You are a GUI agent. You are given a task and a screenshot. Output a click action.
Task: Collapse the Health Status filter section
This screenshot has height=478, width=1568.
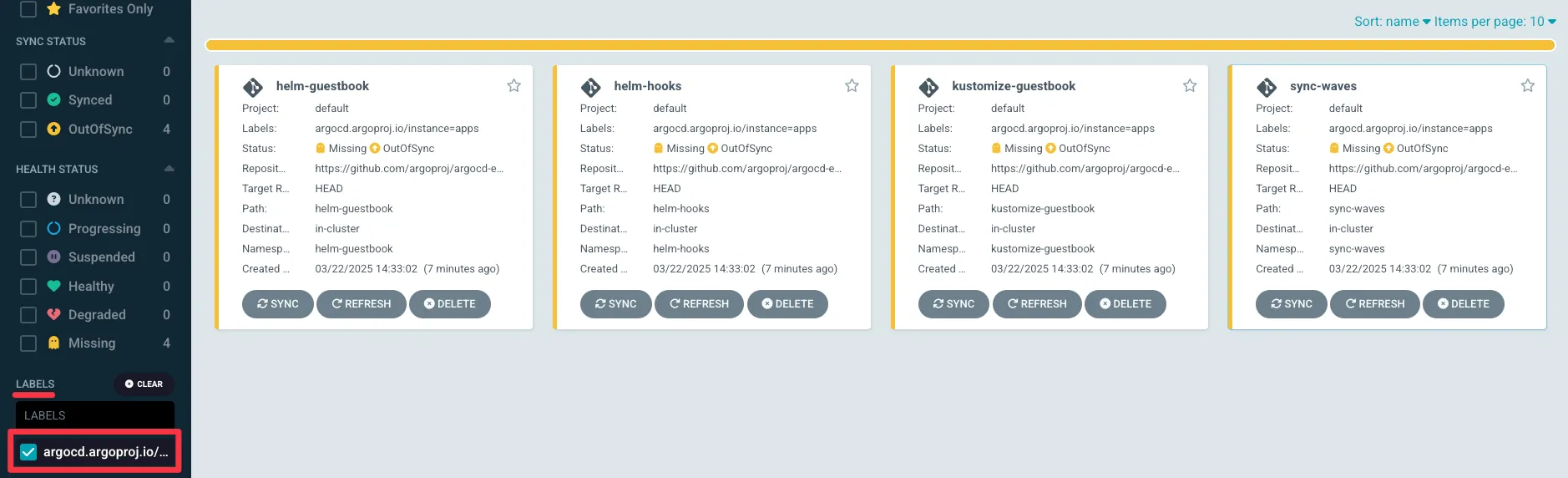point(169,168)
